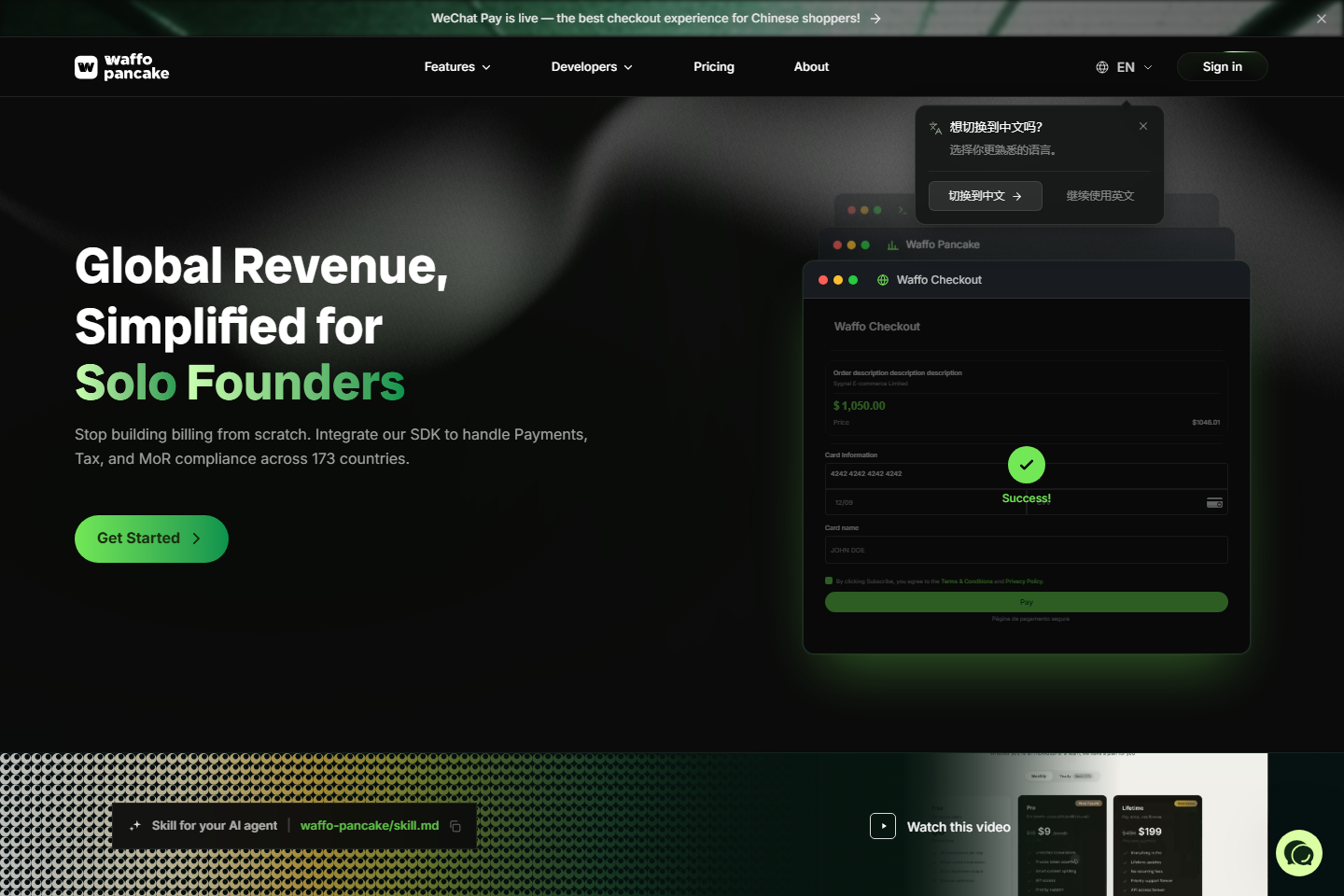Go to the Pricing page
This screenshot has width=1344, height=896.
[714, 67]
